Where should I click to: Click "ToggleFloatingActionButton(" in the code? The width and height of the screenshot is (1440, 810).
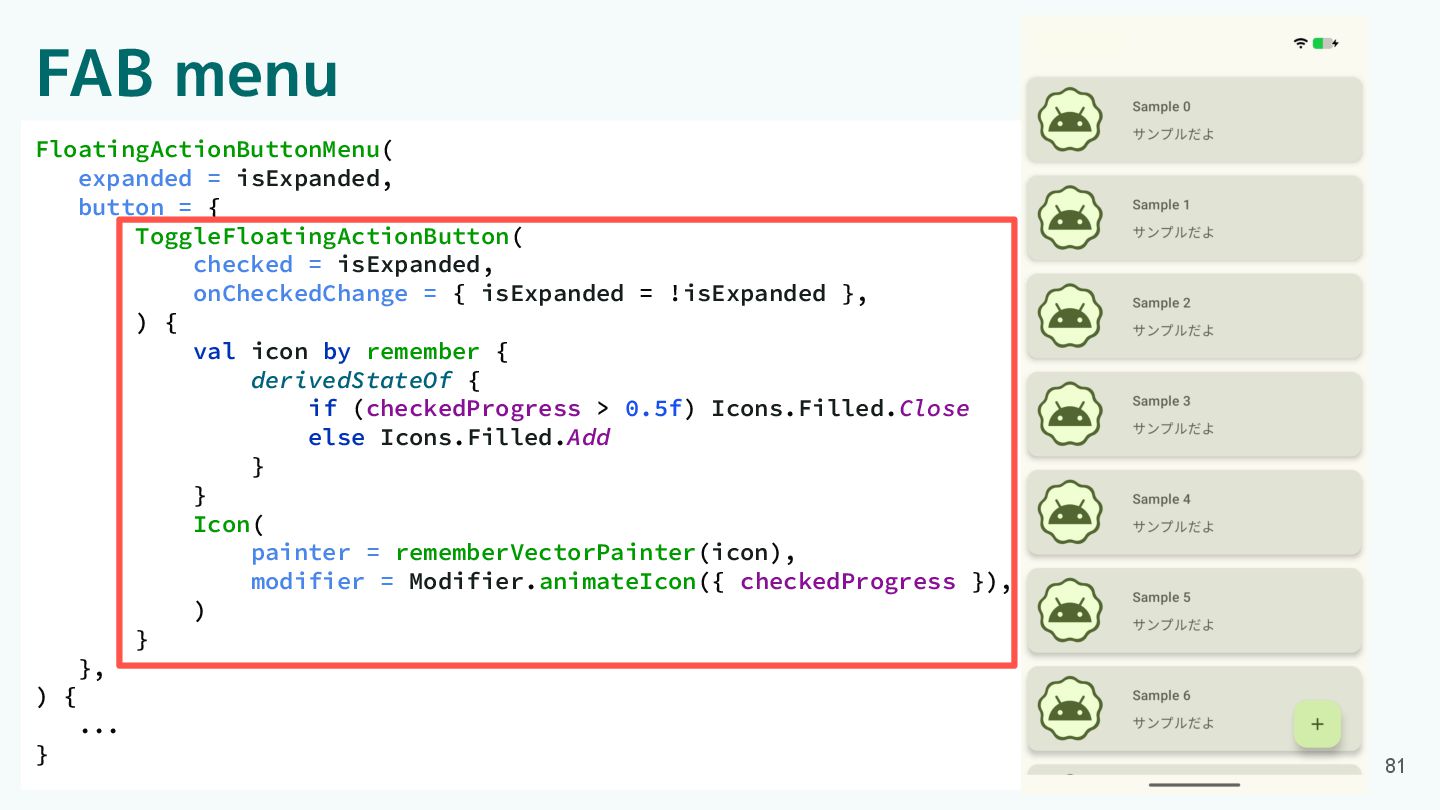point(329,237)
